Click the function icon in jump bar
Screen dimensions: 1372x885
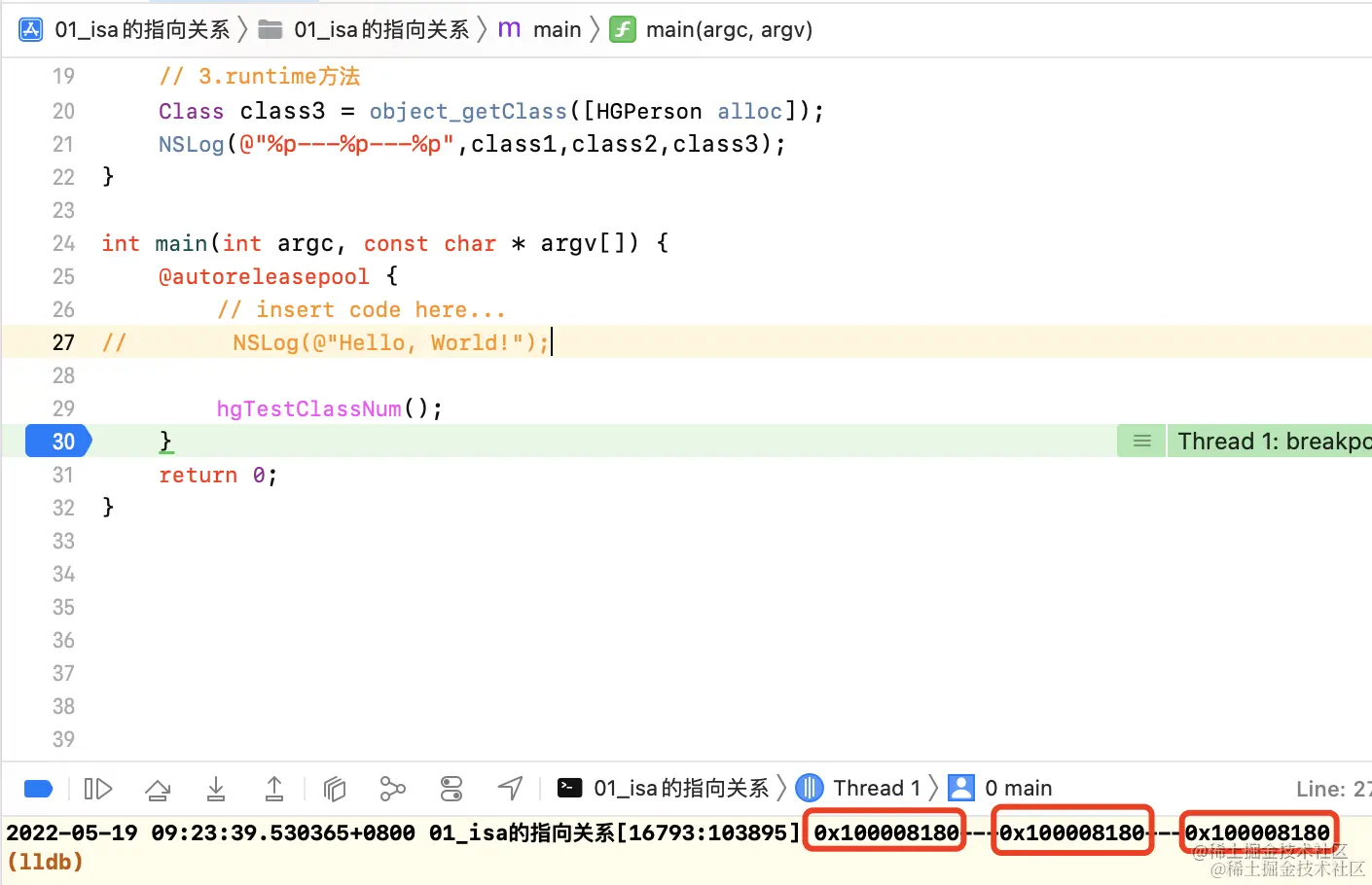(x=623, y=30)
